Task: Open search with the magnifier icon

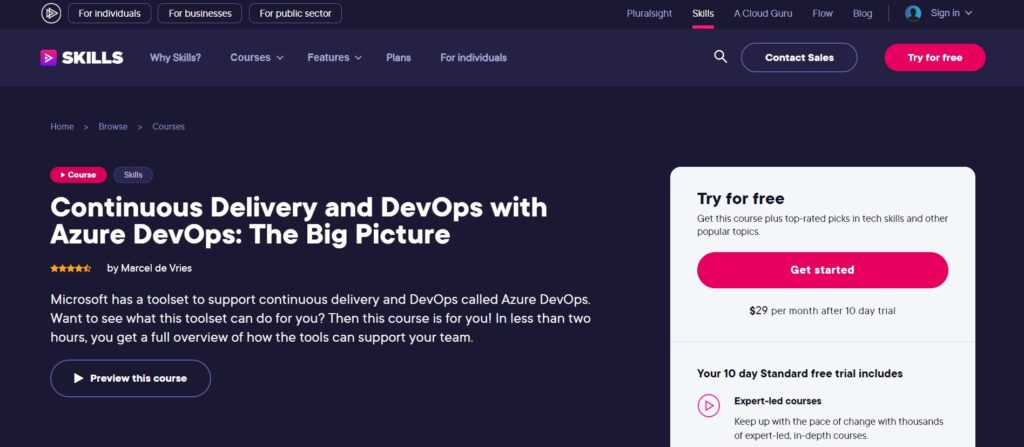Action: point(720,57)
